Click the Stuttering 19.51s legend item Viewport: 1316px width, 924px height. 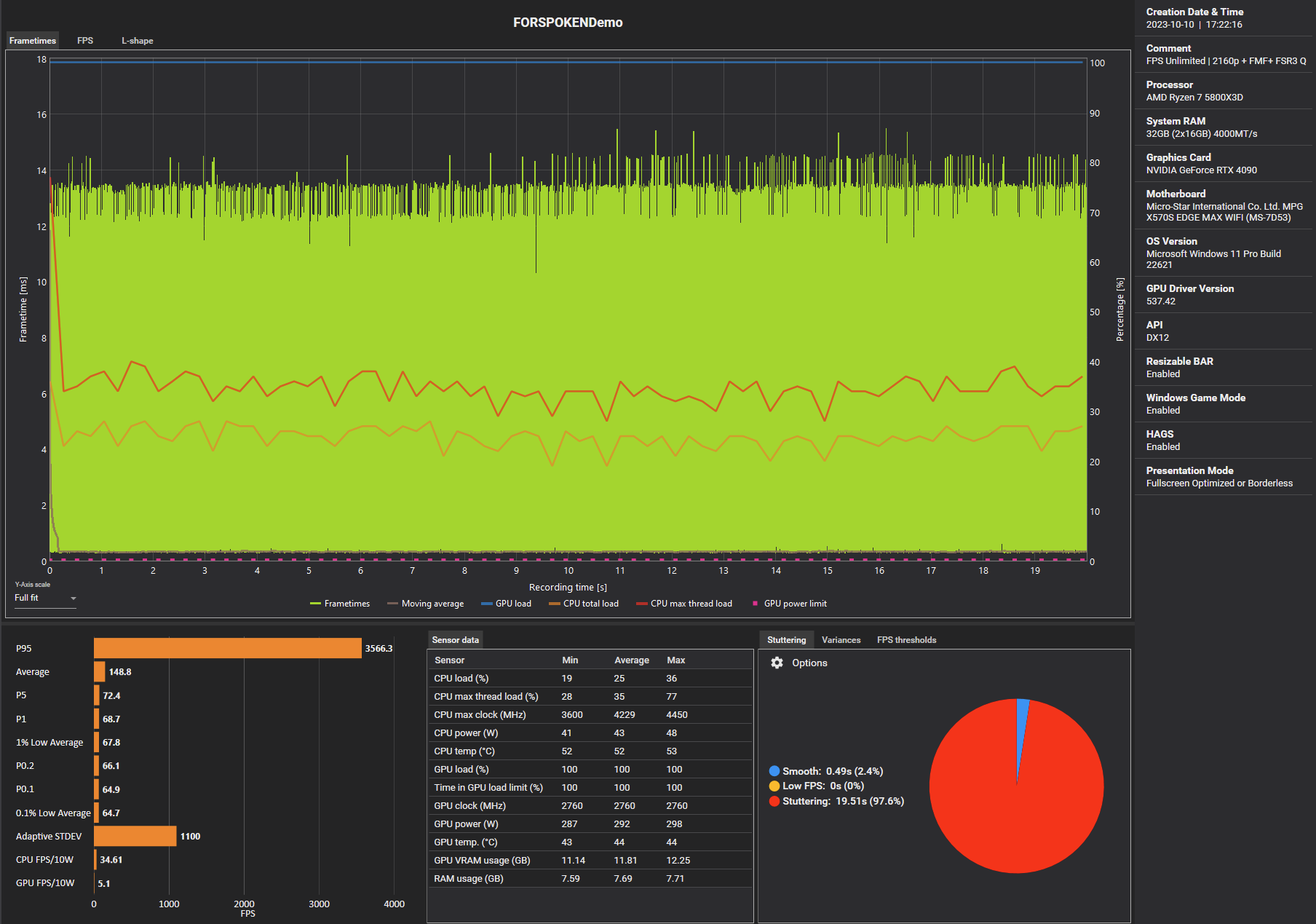(837, 801)
